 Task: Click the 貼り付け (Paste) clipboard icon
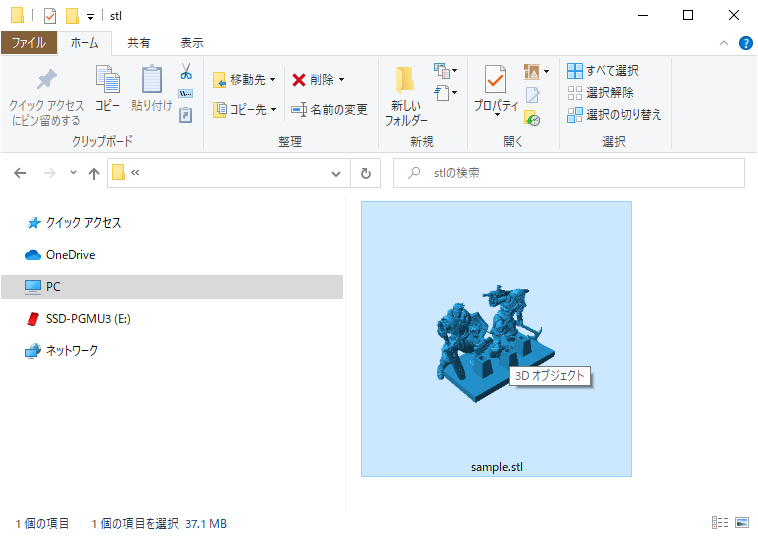152,79
